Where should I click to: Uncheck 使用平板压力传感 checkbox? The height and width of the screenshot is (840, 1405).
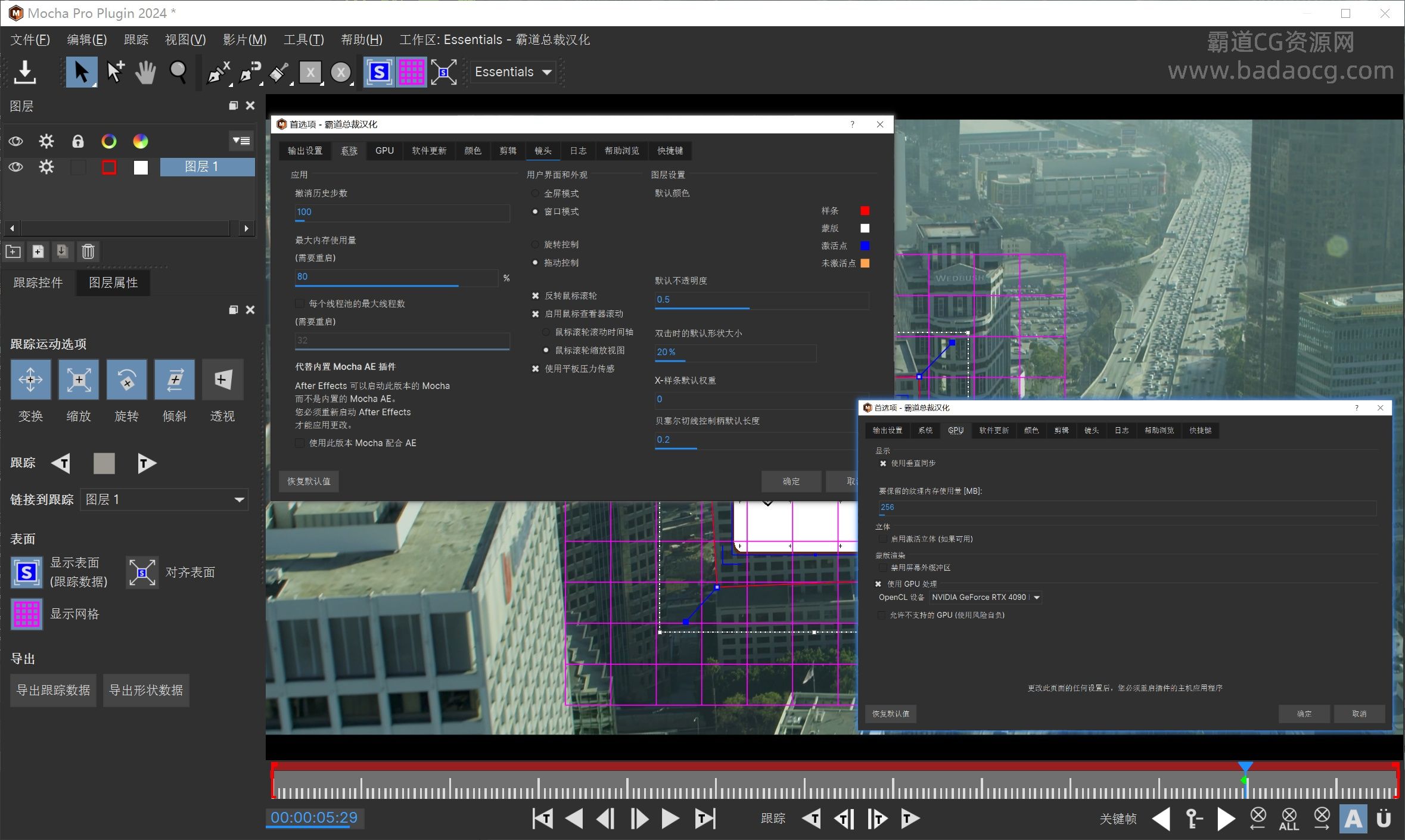pyautogui.click(x=536, y=369)
